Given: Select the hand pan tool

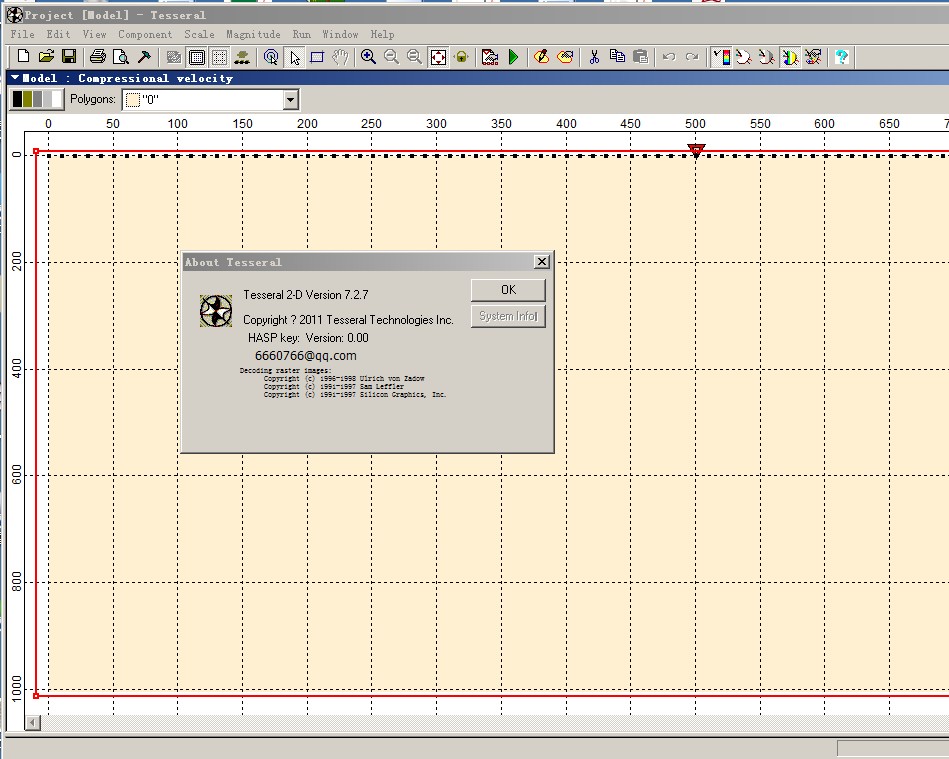Looking at the screenshot, I should pyautogui.click(x=340, y=57).
